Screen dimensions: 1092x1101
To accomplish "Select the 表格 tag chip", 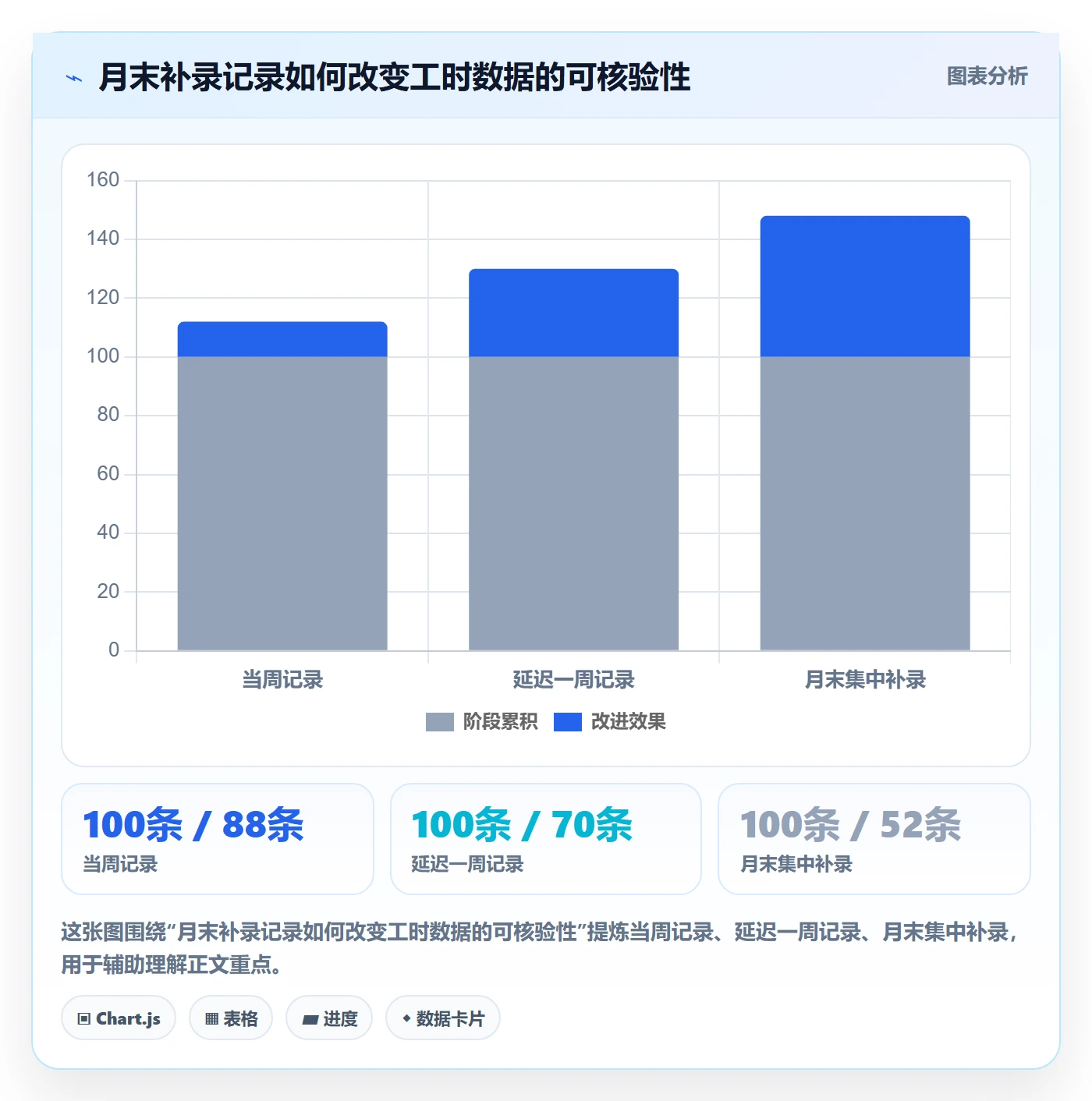I will 231,1018.
